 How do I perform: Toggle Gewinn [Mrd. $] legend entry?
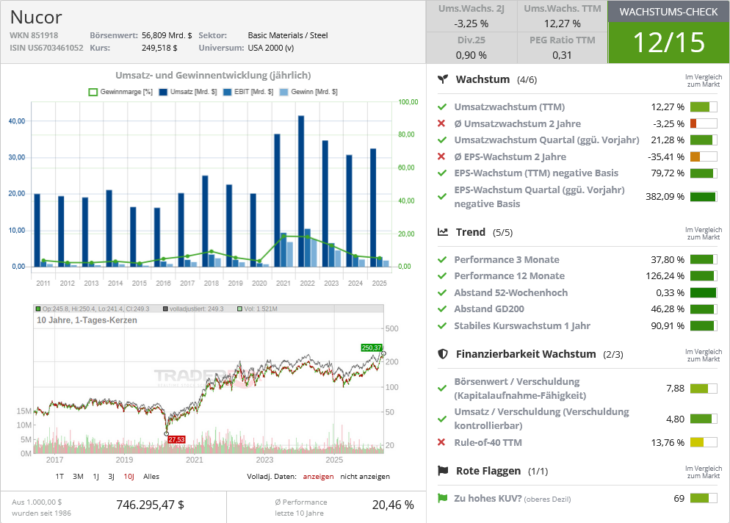[x=309, y=92]
